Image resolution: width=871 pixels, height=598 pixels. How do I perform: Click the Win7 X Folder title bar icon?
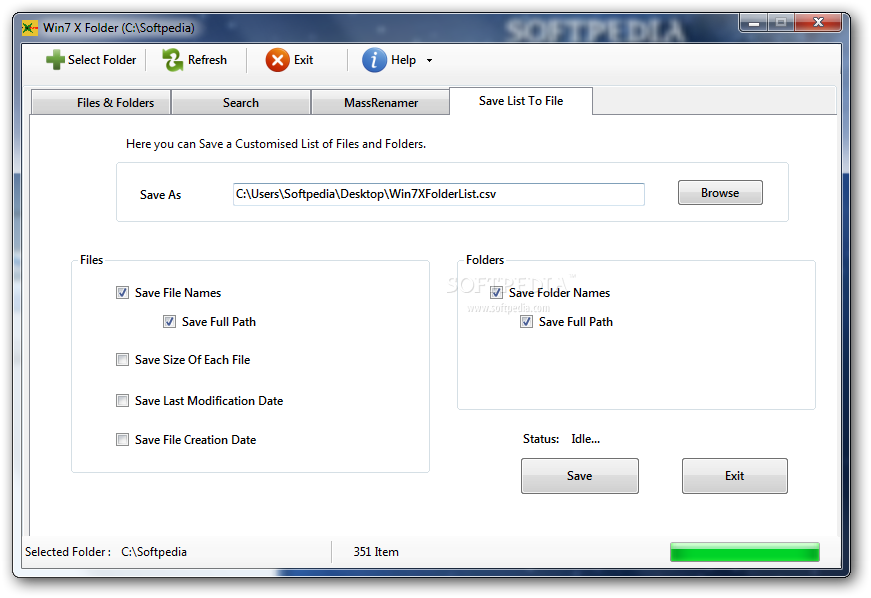(30, 28)
